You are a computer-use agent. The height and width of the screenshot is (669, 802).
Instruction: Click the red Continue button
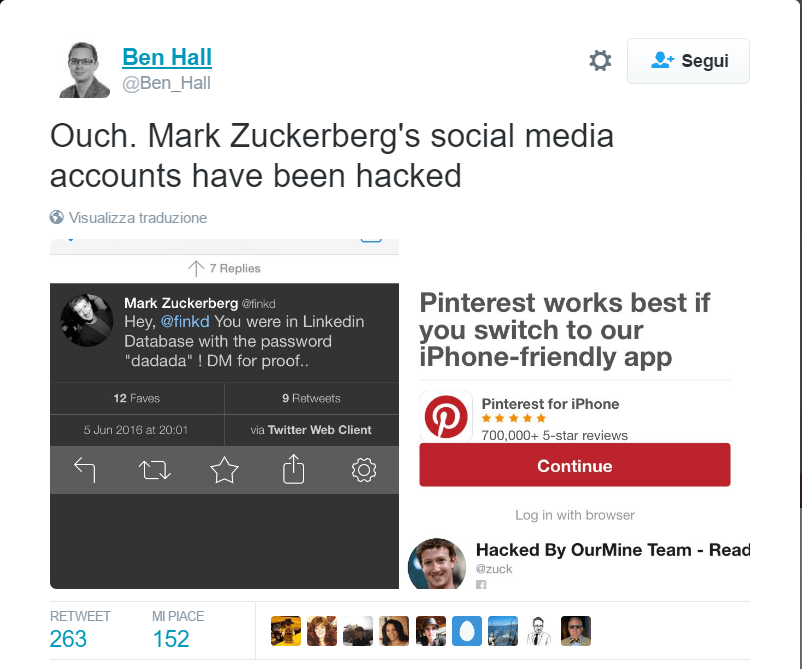pyautogui.click(x=575, y=465)
